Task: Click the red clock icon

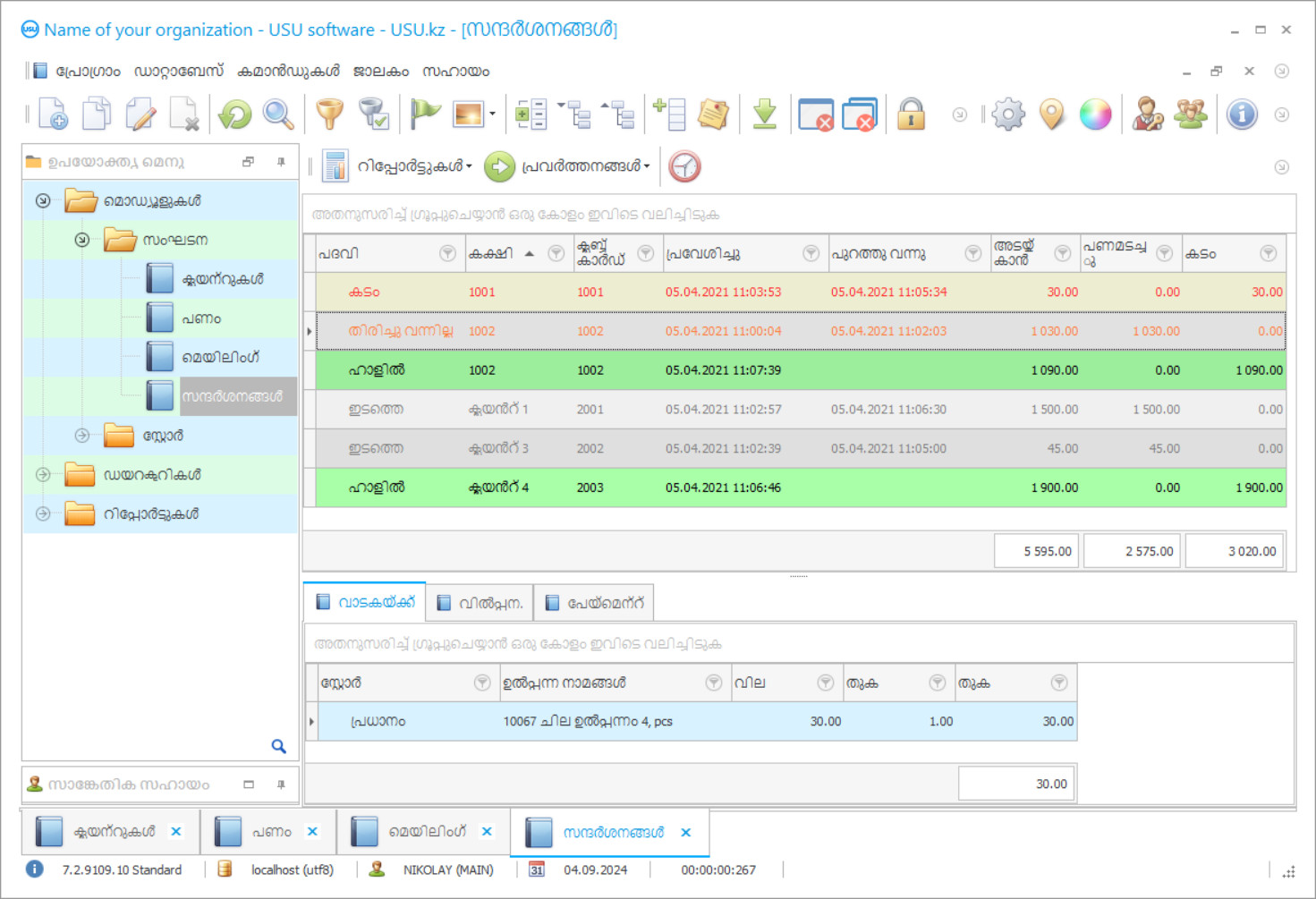Action: coord(684,166)
